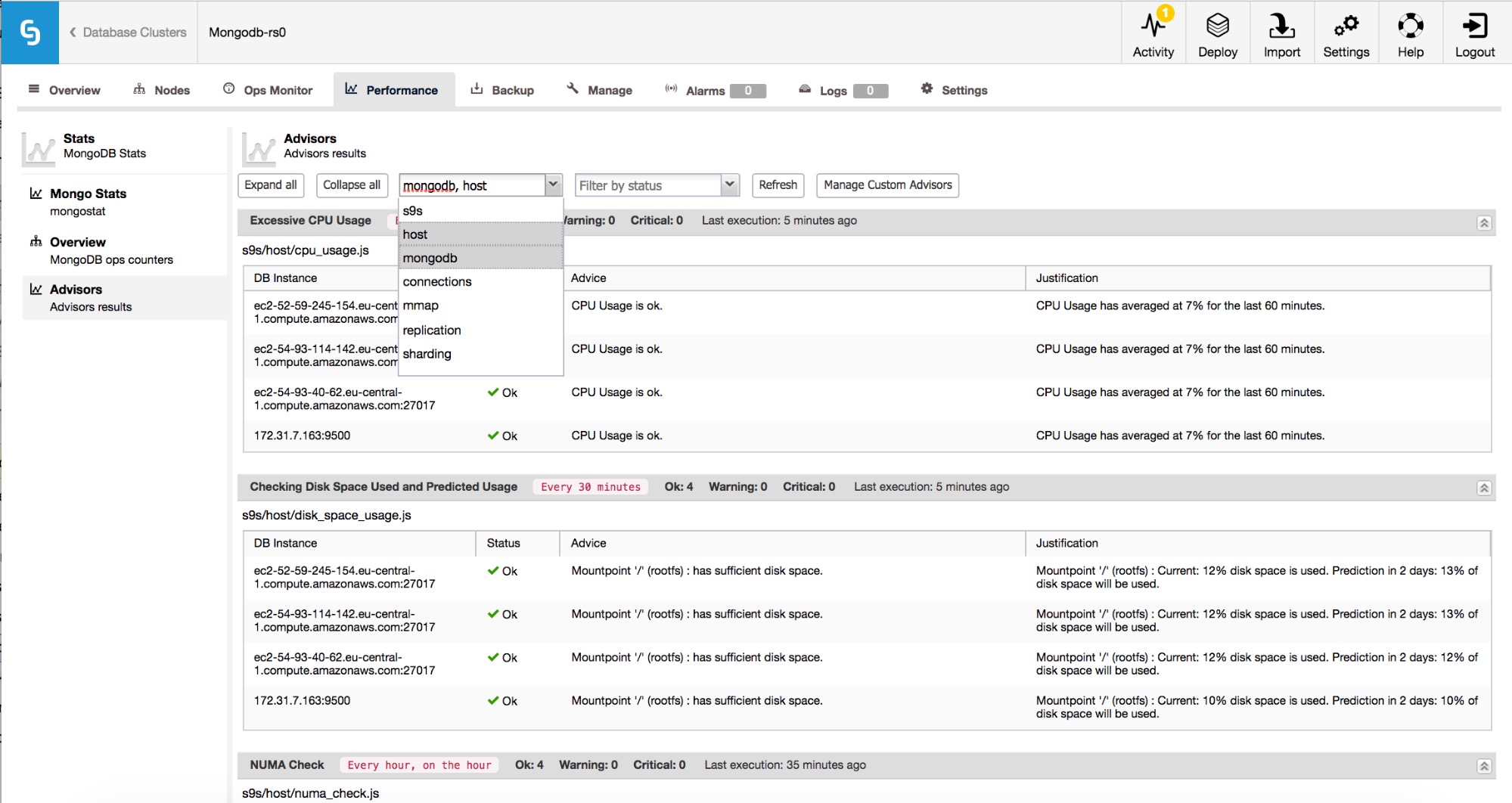The width and height of the screenshot is (1512, 803).
Task: Click s9s/host/numa_check.js script path
Action: click(x=311, y=793)
